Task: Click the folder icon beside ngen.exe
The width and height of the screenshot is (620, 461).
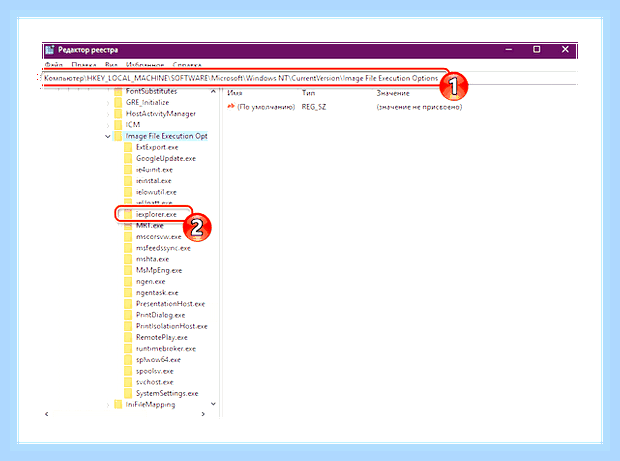Action: pos(128,282)
